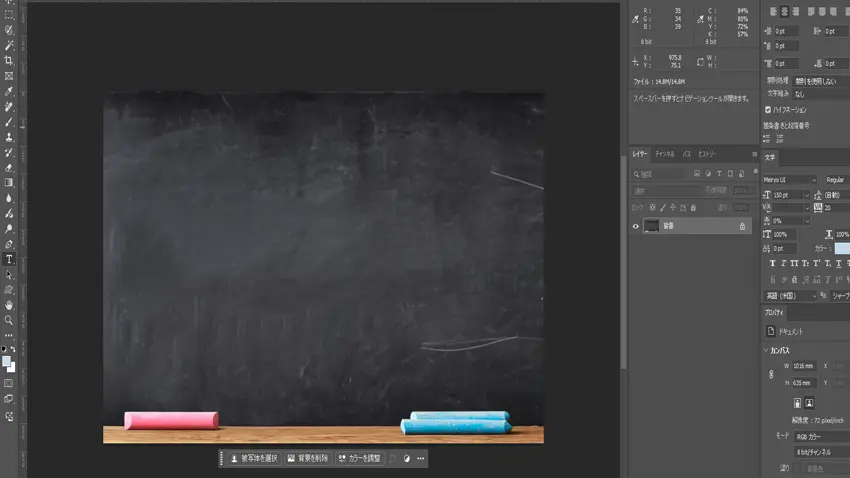Click the lock icon on 背景 layer
850x478 pixels.
click(x=741, y=226)
